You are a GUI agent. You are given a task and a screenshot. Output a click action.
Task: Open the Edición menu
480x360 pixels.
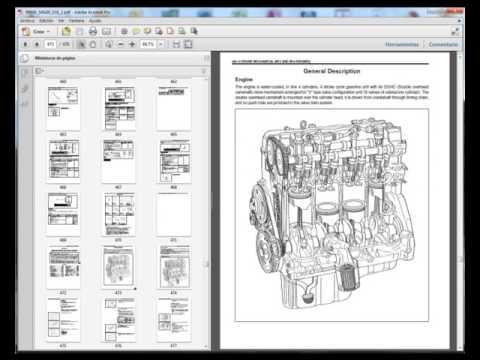click(x=46, y=21)
